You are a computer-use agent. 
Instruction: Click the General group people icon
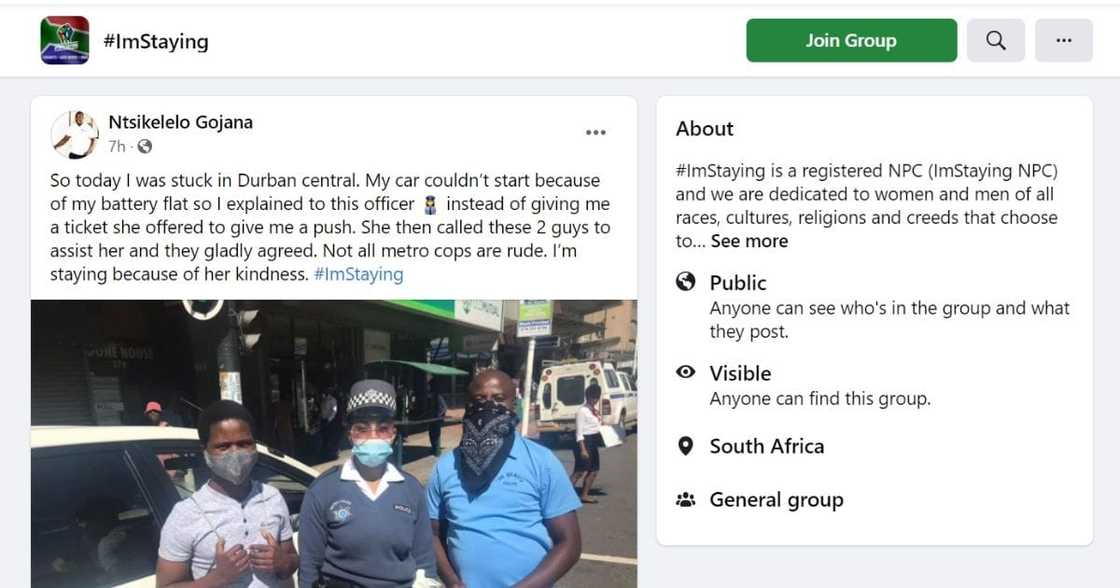pos(686,499)
